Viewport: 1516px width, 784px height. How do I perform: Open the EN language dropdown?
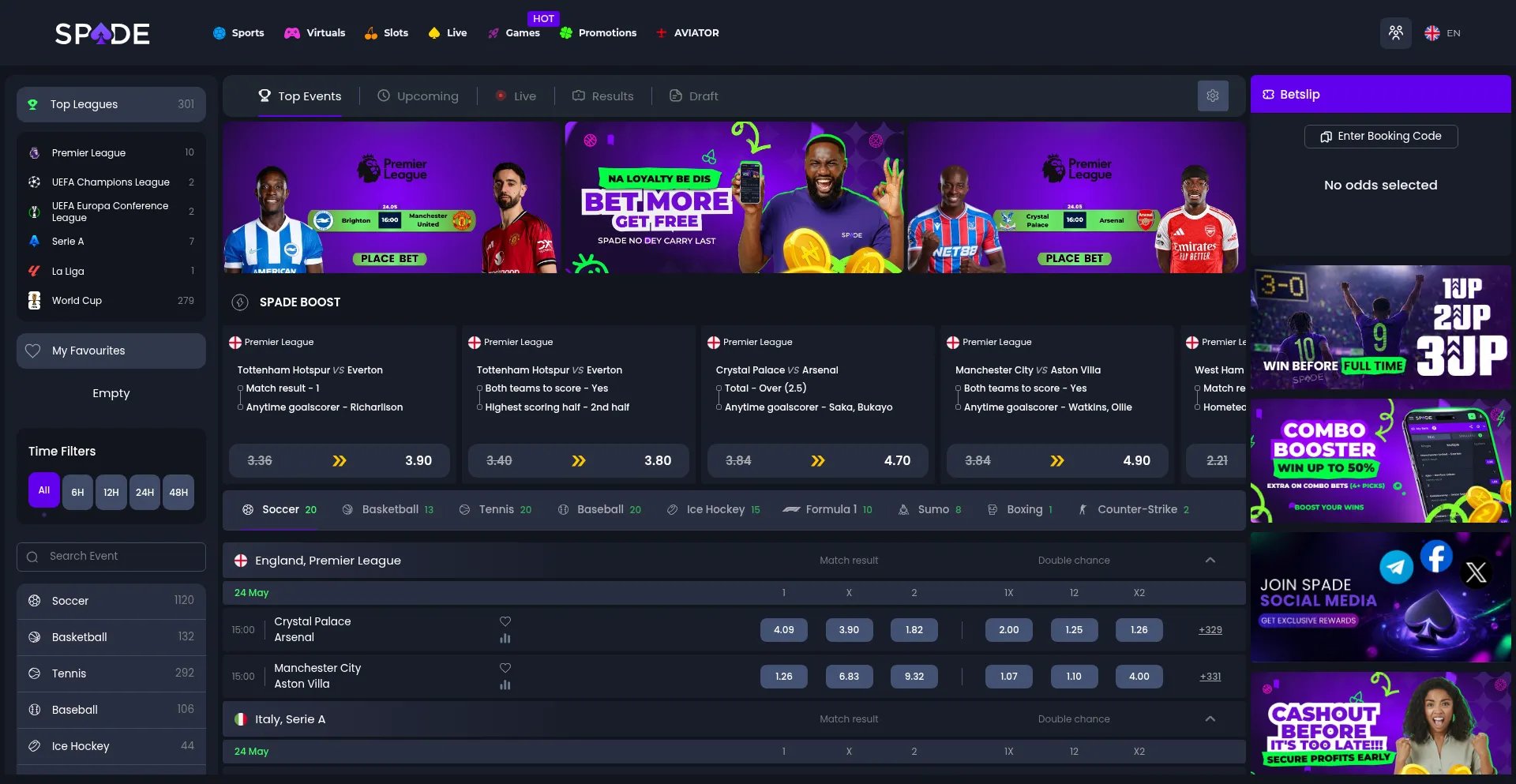[x=1443, y=33]
